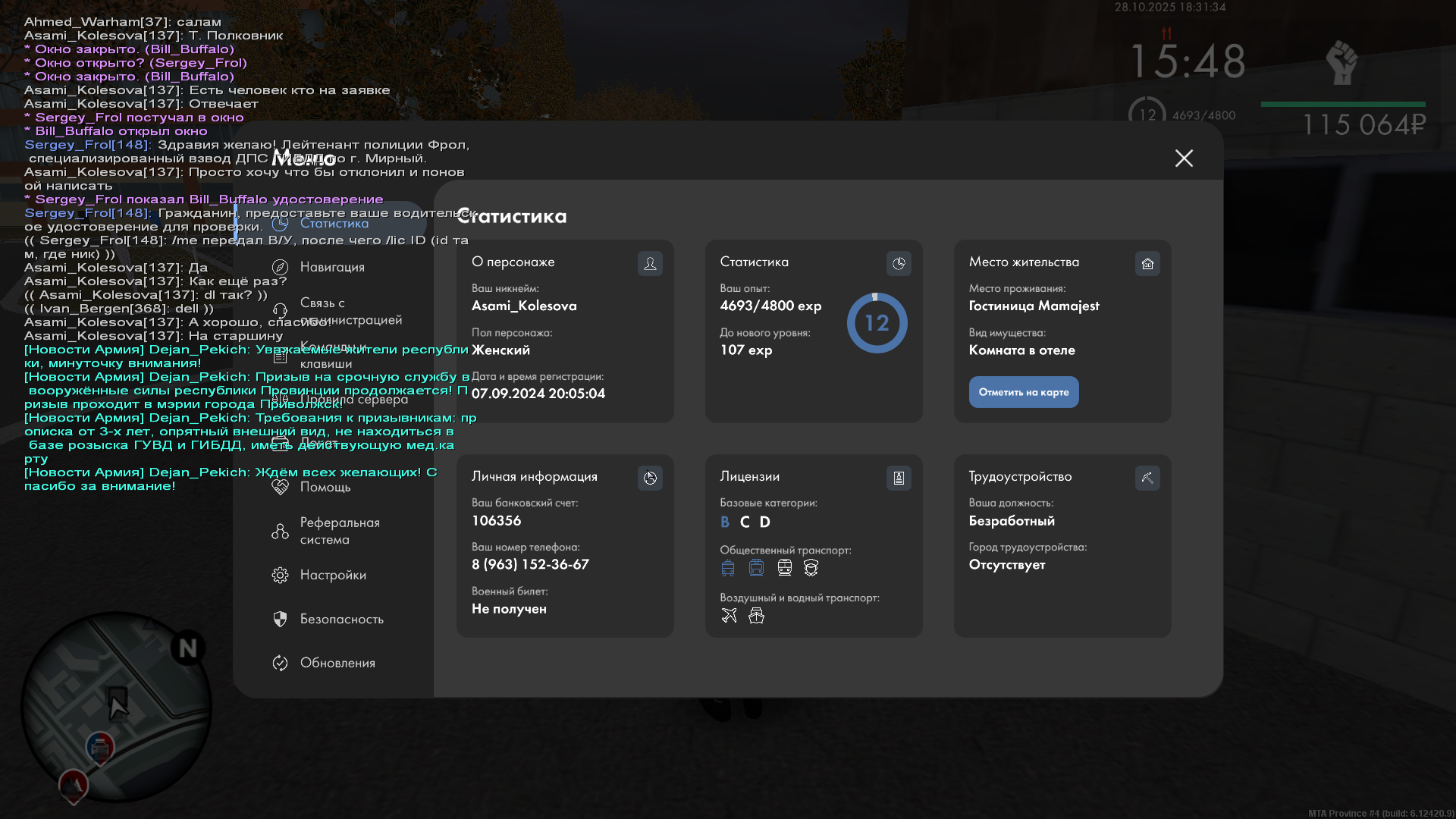The width and height of the screenshot is (1456, 819).
Task: Click the first bus transport license icon
Action: coord(728,567)
